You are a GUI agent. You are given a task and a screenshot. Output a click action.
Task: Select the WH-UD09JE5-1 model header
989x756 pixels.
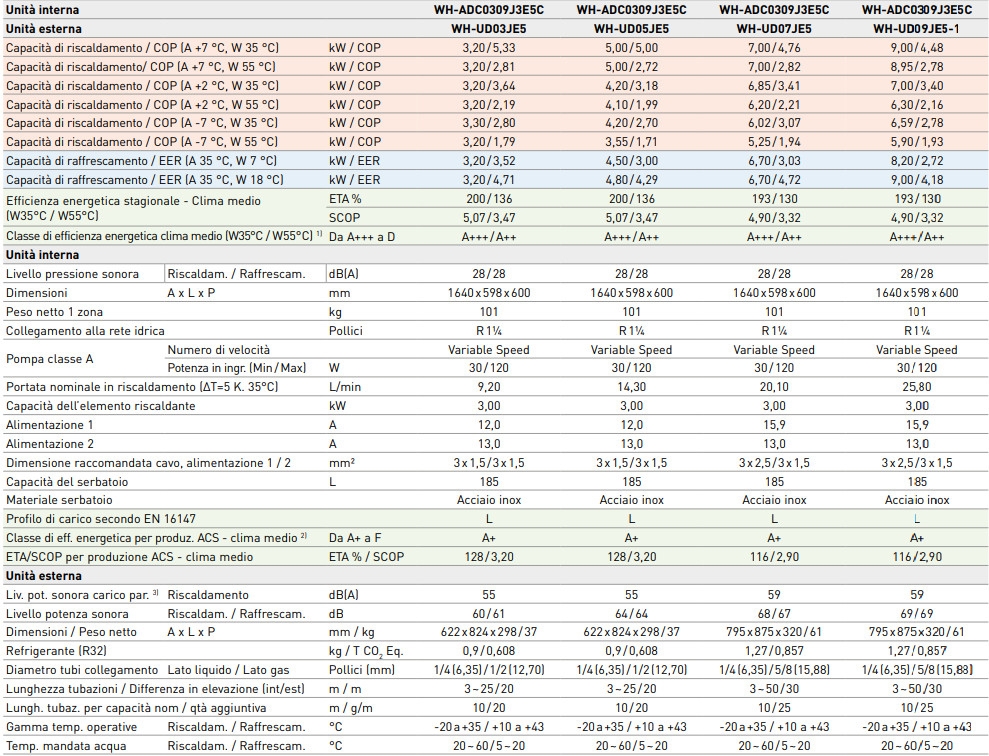916,29
